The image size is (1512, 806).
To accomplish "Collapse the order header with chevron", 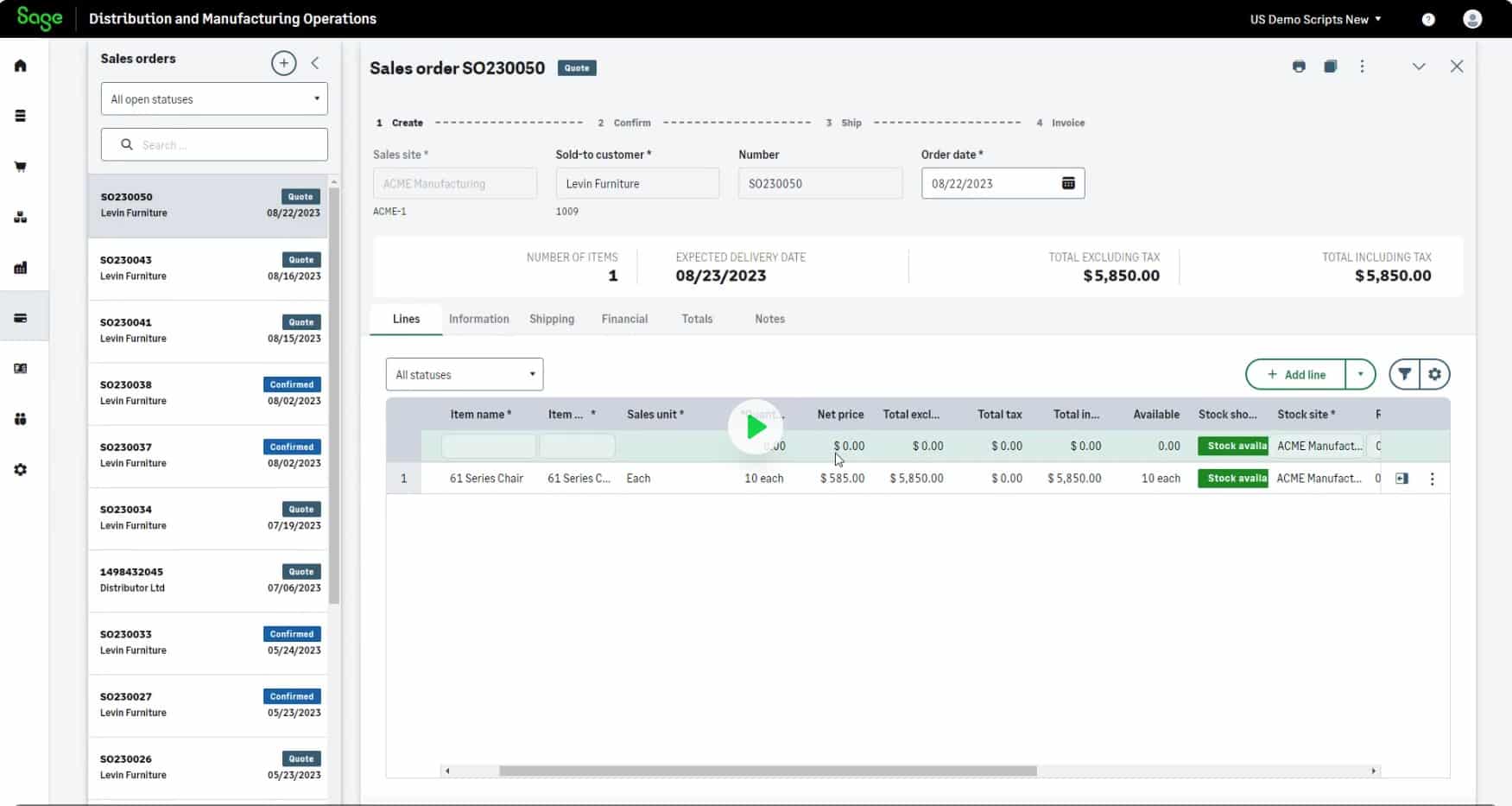I will point(1419,67).
